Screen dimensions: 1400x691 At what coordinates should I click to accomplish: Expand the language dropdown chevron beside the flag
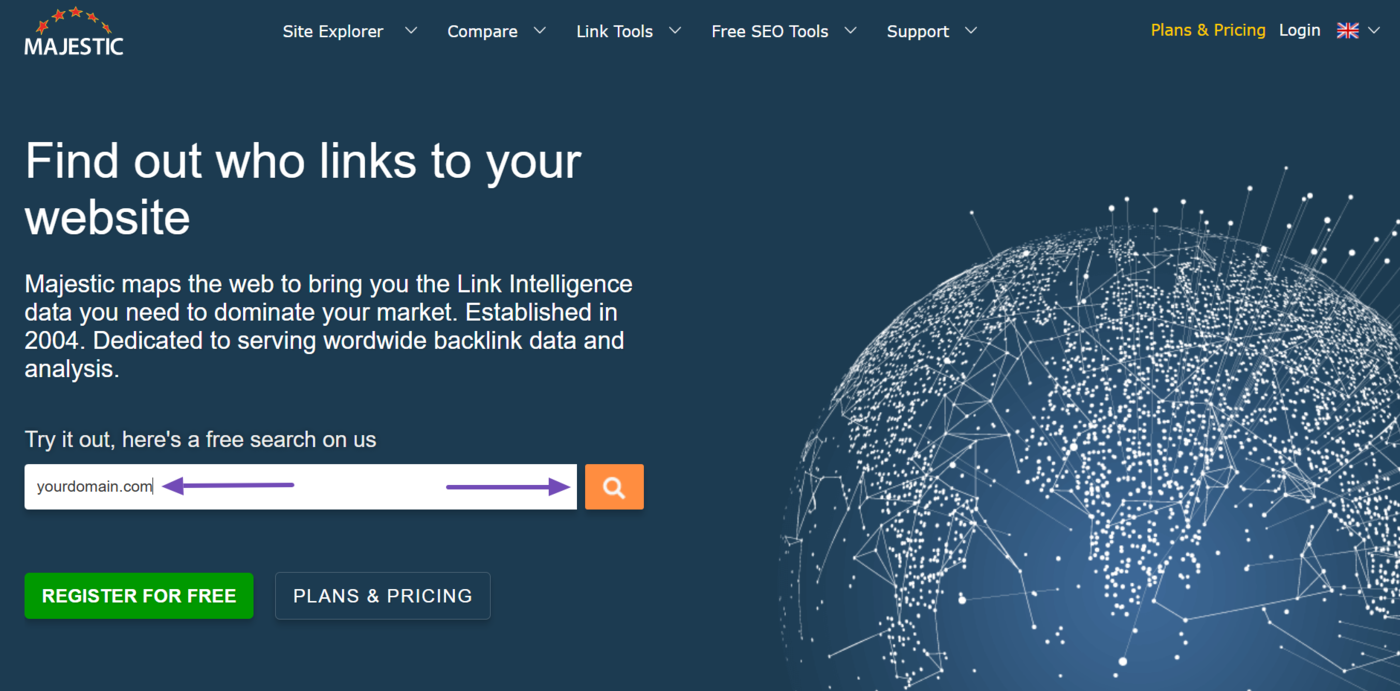[1374, 31]
